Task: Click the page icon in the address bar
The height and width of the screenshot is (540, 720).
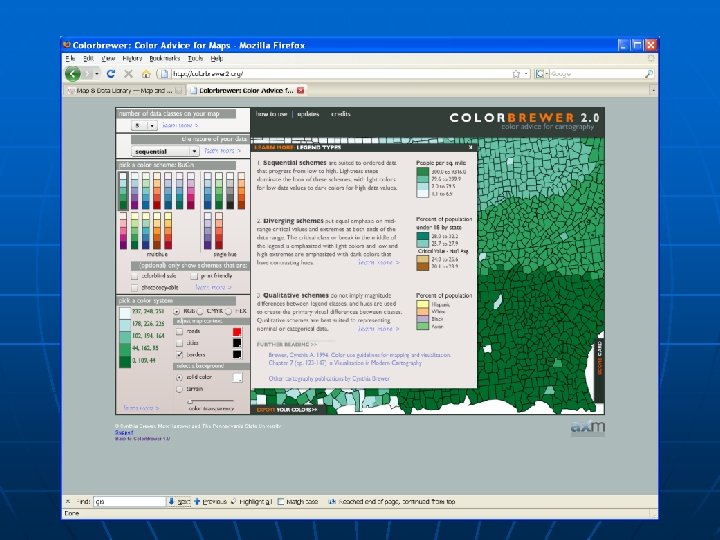Action: coord(164,73)
